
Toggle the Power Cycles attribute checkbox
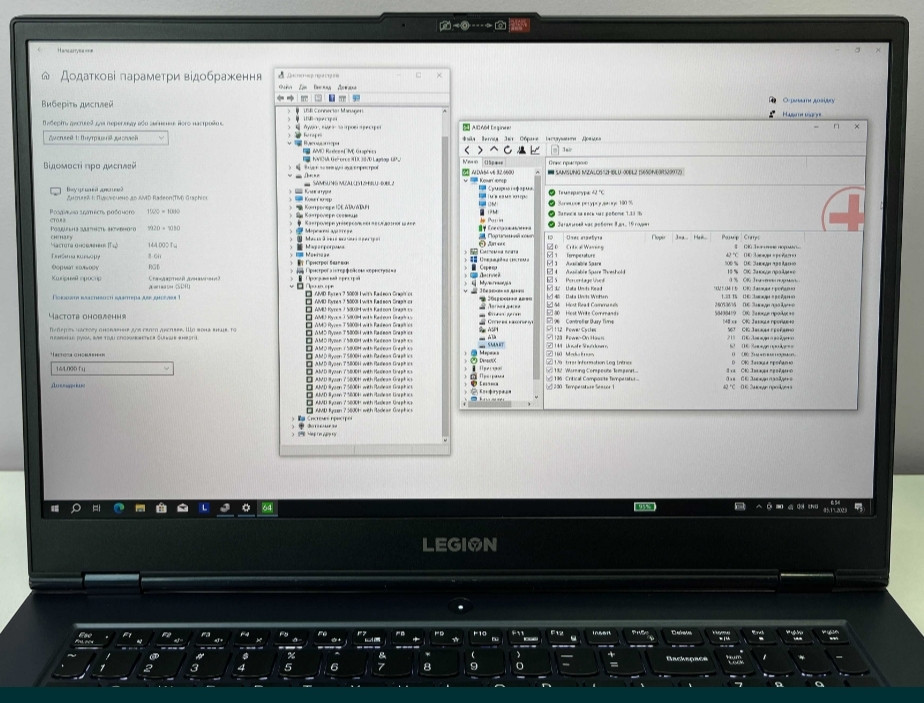[550, 329]
